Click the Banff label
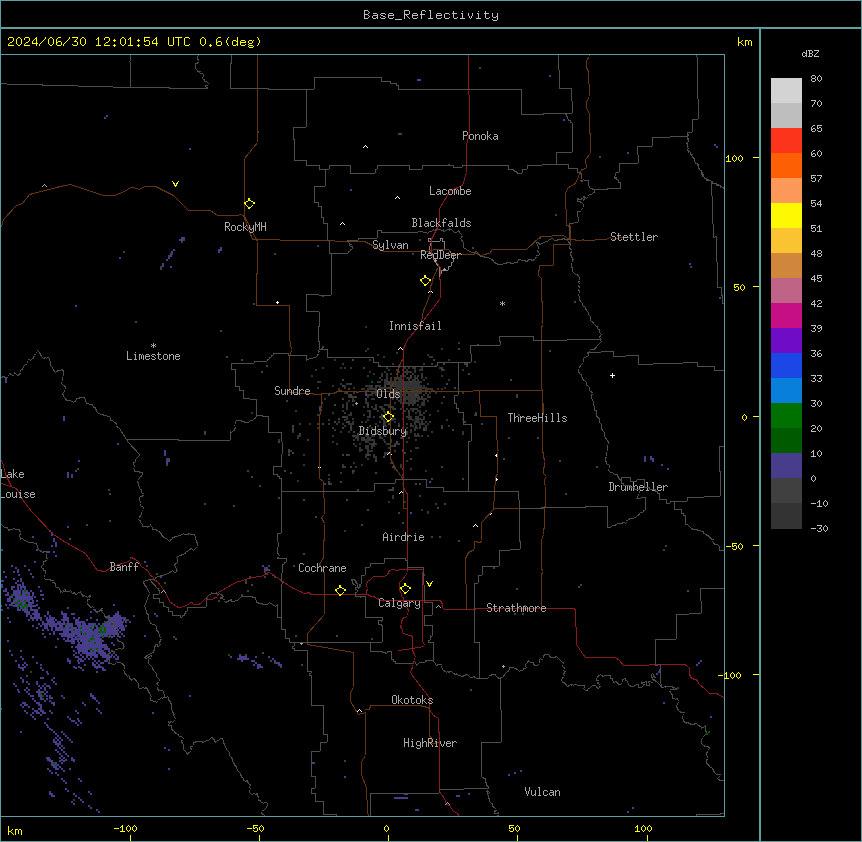862x842 pixels. click(x=124, y=567)
